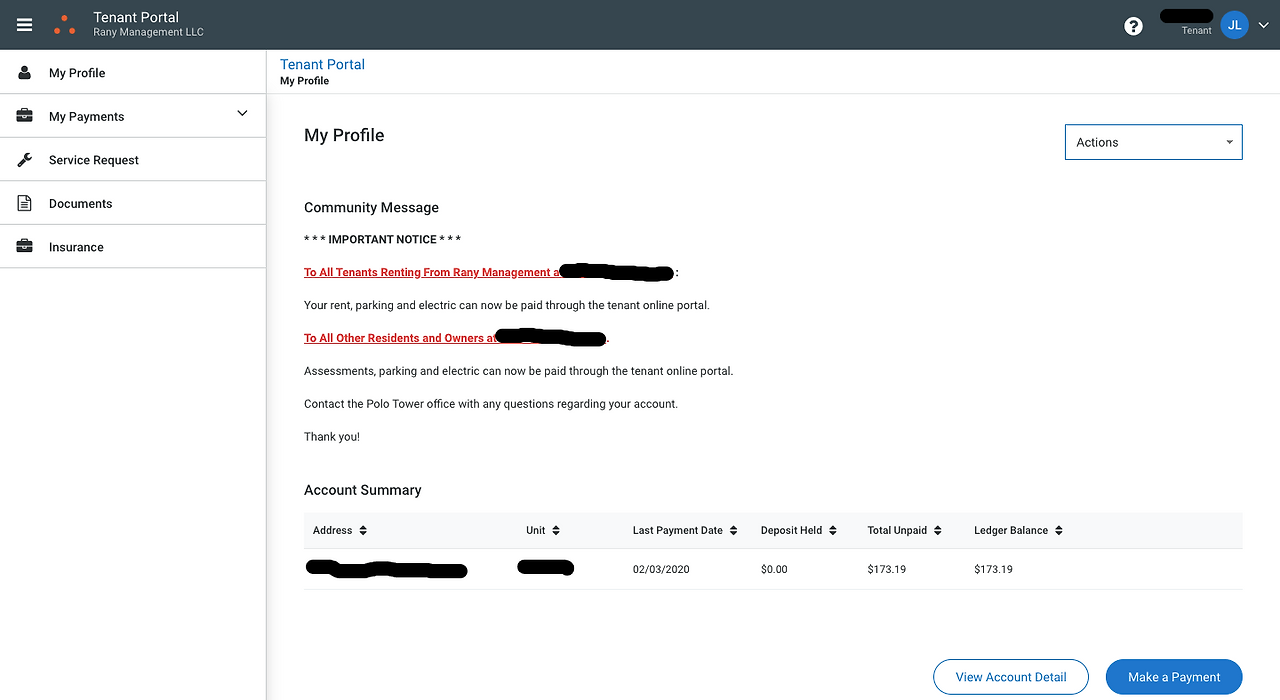Open the account menu chevron near the avatar
Screen dimensions: 1280x700
click(1262, 24)
